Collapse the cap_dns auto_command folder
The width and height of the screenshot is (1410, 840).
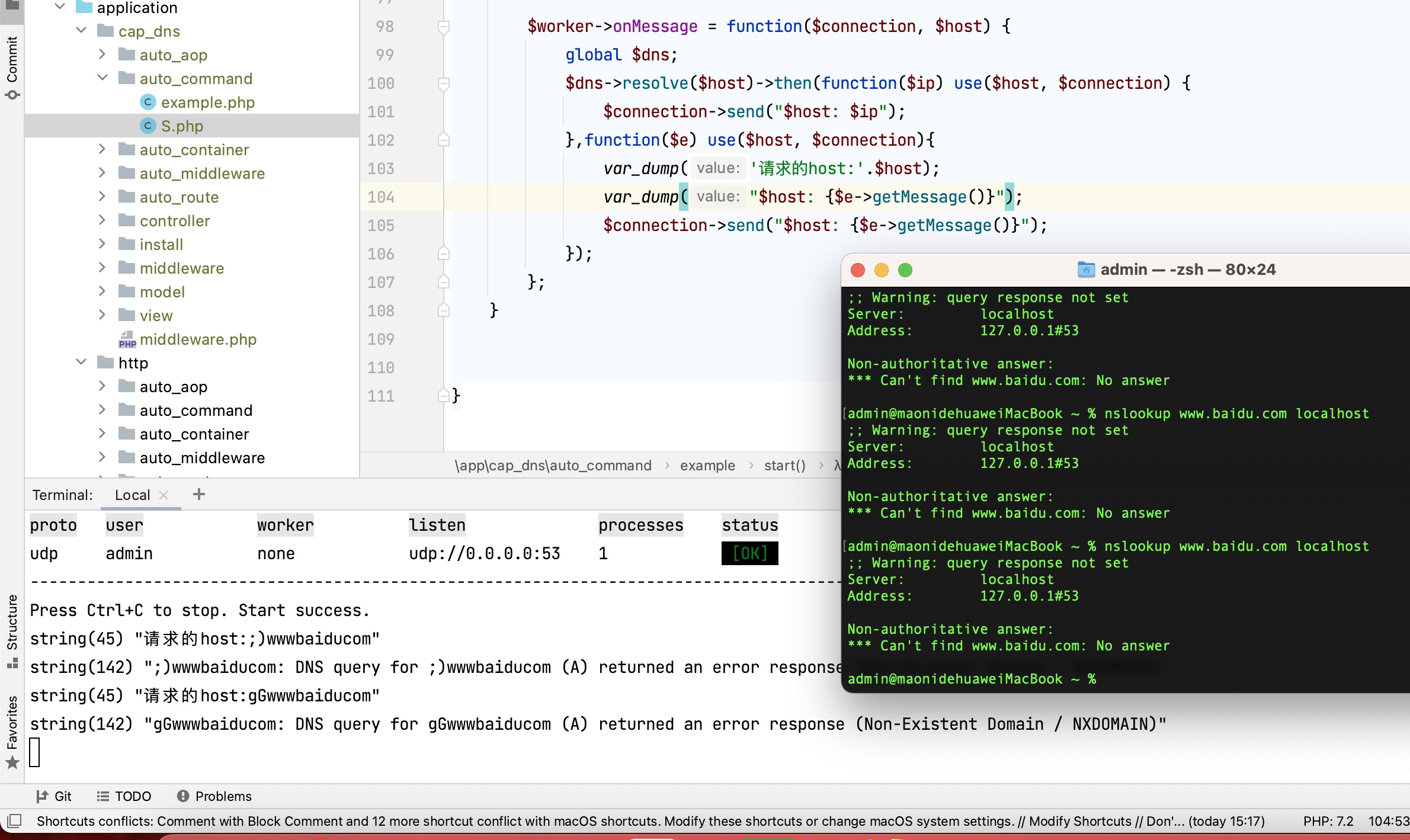[102, 78]
